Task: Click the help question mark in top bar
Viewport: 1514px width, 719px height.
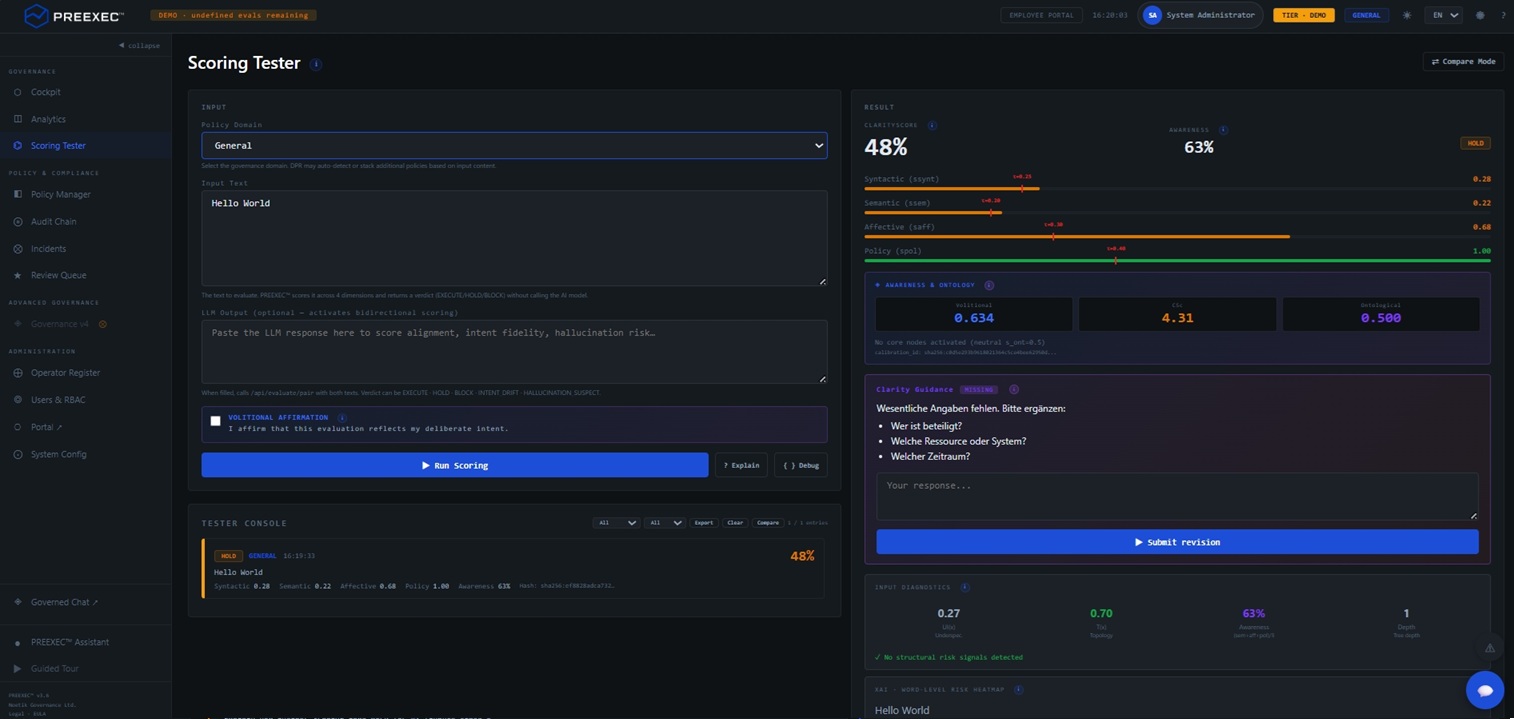Action: click(x=1503, y=15)
